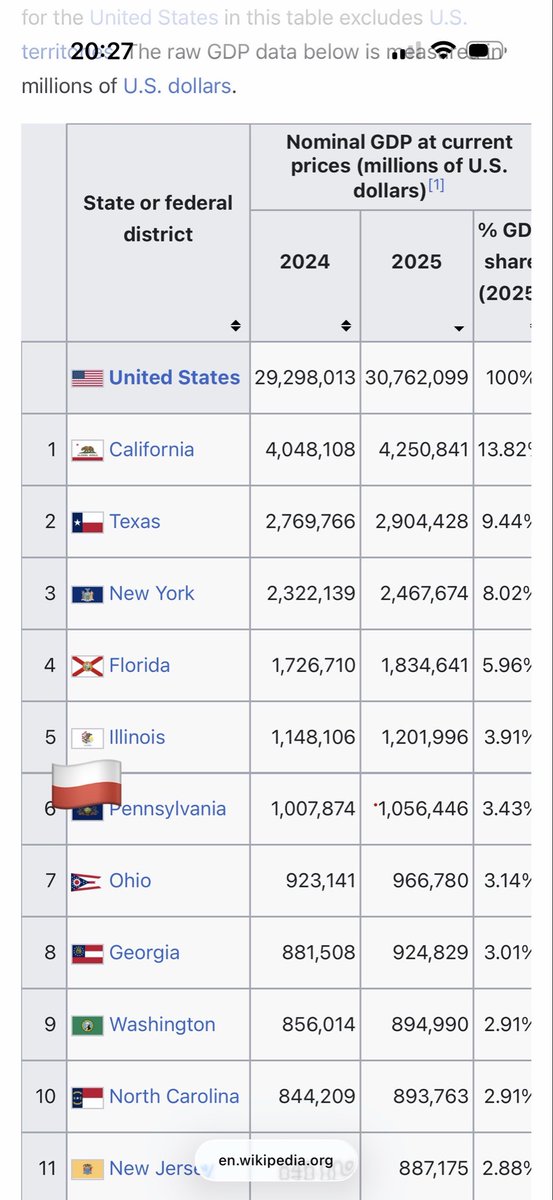
Task: Open the California article link
Action: [151, 449]
